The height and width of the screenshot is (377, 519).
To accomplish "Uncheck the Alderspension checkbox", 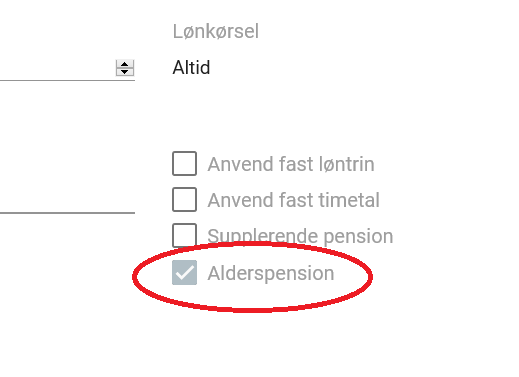I will point(184,273).
